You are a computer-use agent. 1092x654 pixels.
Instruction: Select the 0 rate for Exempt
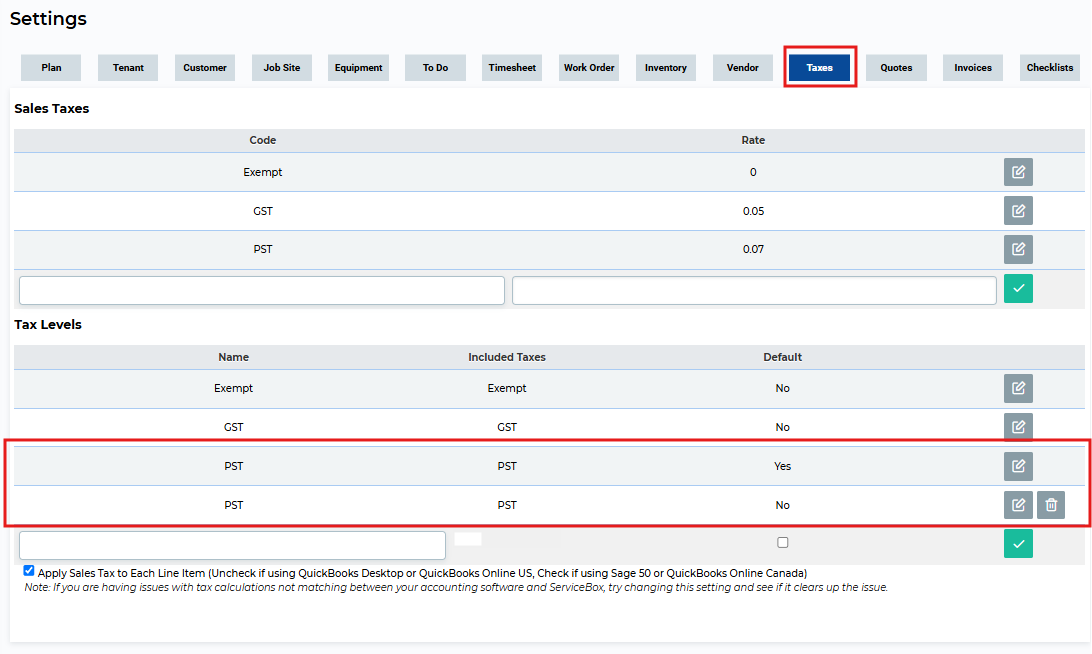pos(753,172)
